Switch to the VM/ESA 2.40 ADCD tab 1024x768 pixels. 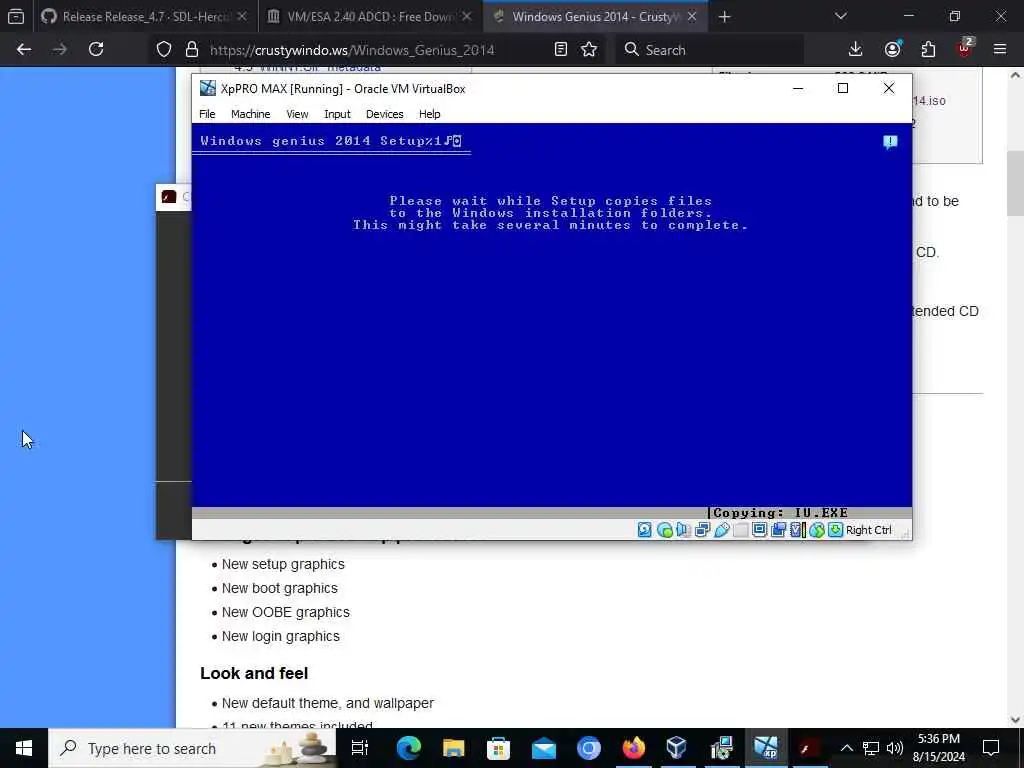[370, 17]
